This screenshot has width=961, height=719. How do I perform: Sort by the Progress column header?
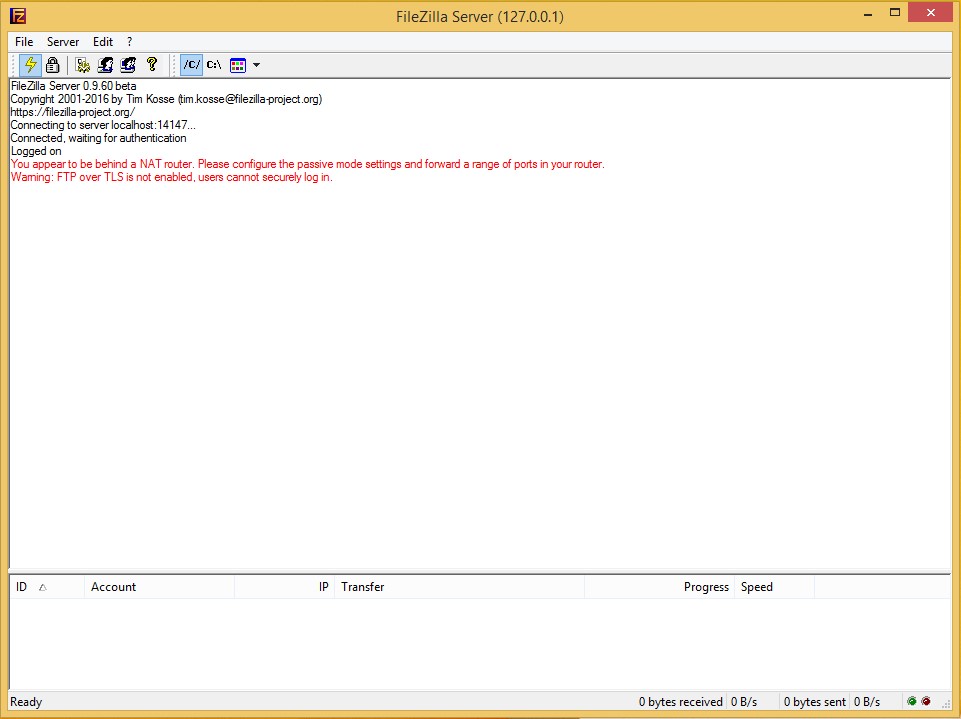tap(659, 587)
